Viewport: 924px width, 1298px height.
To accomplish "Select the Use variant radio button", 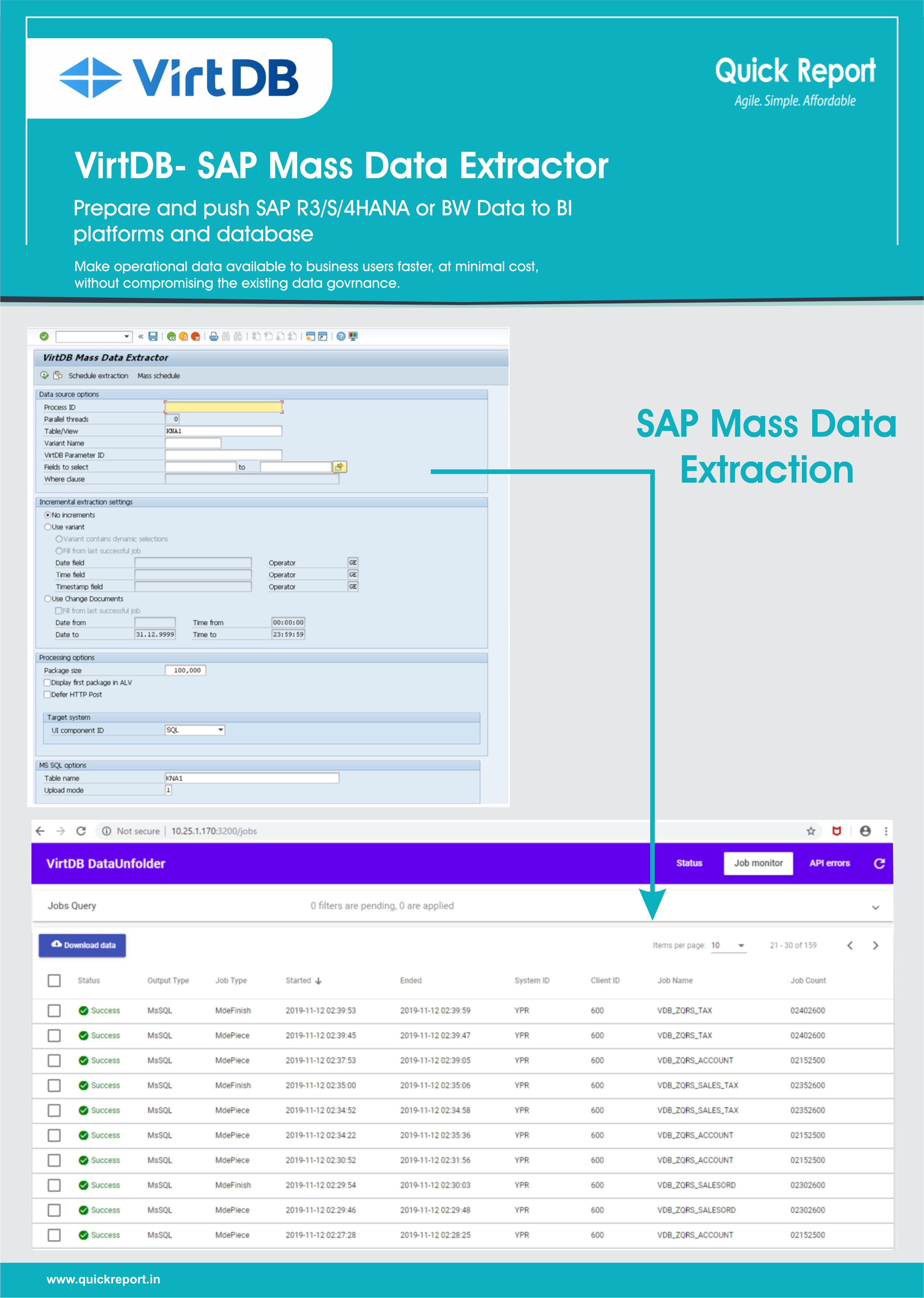I will point(48,527).
